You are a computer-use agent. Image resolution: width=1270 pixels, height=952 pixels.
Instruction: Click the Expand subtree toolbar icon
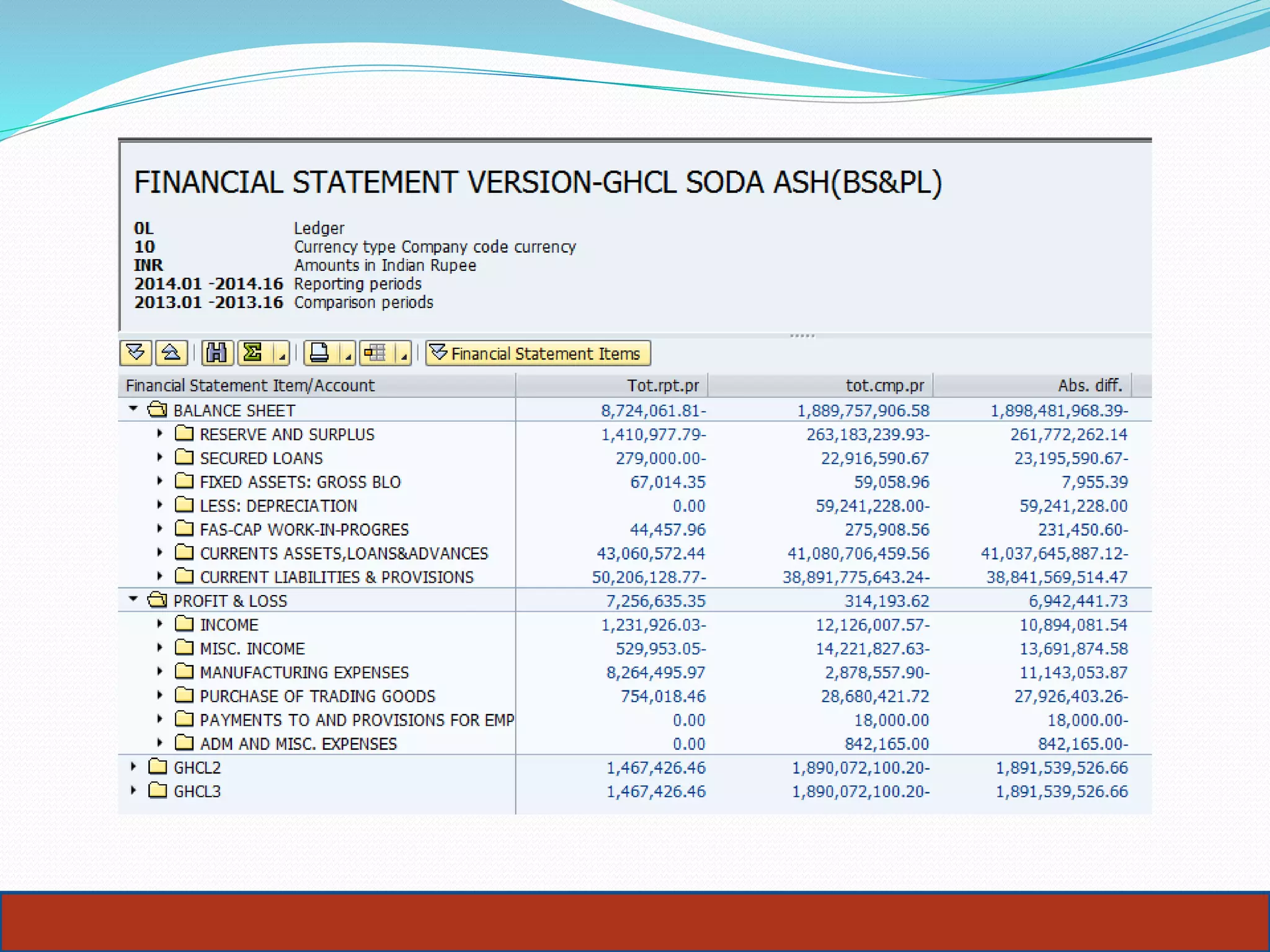tap(136, 353)
